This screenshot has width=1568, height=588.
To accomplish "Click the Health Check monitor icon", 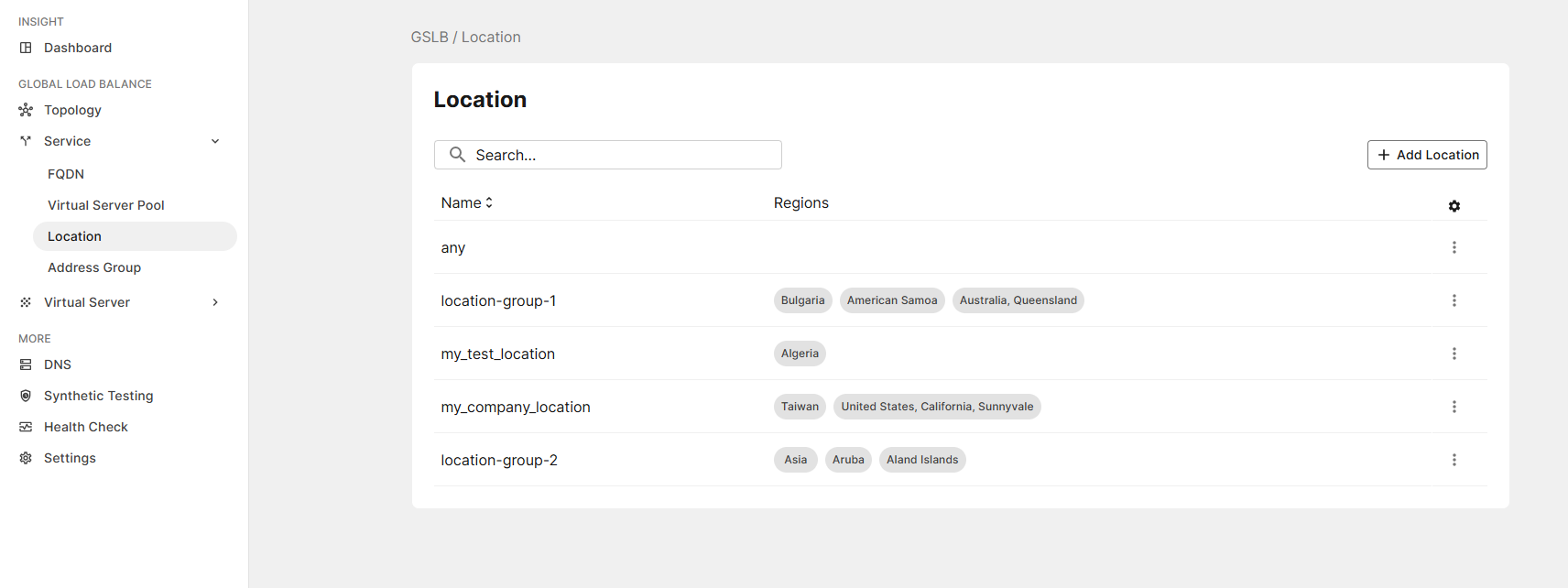I will point(26,427).
